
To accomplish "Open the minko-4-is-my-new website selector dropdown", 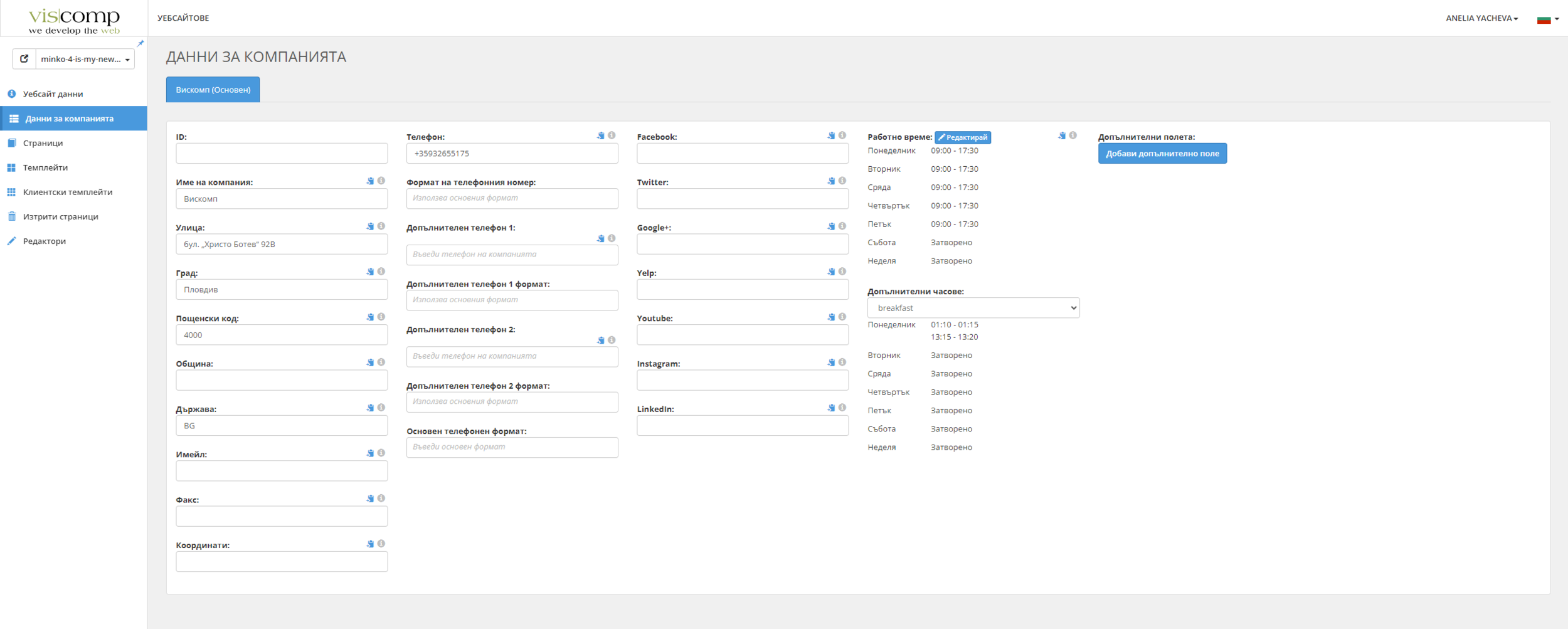I will pyautogui.click(x=85, y=59).
